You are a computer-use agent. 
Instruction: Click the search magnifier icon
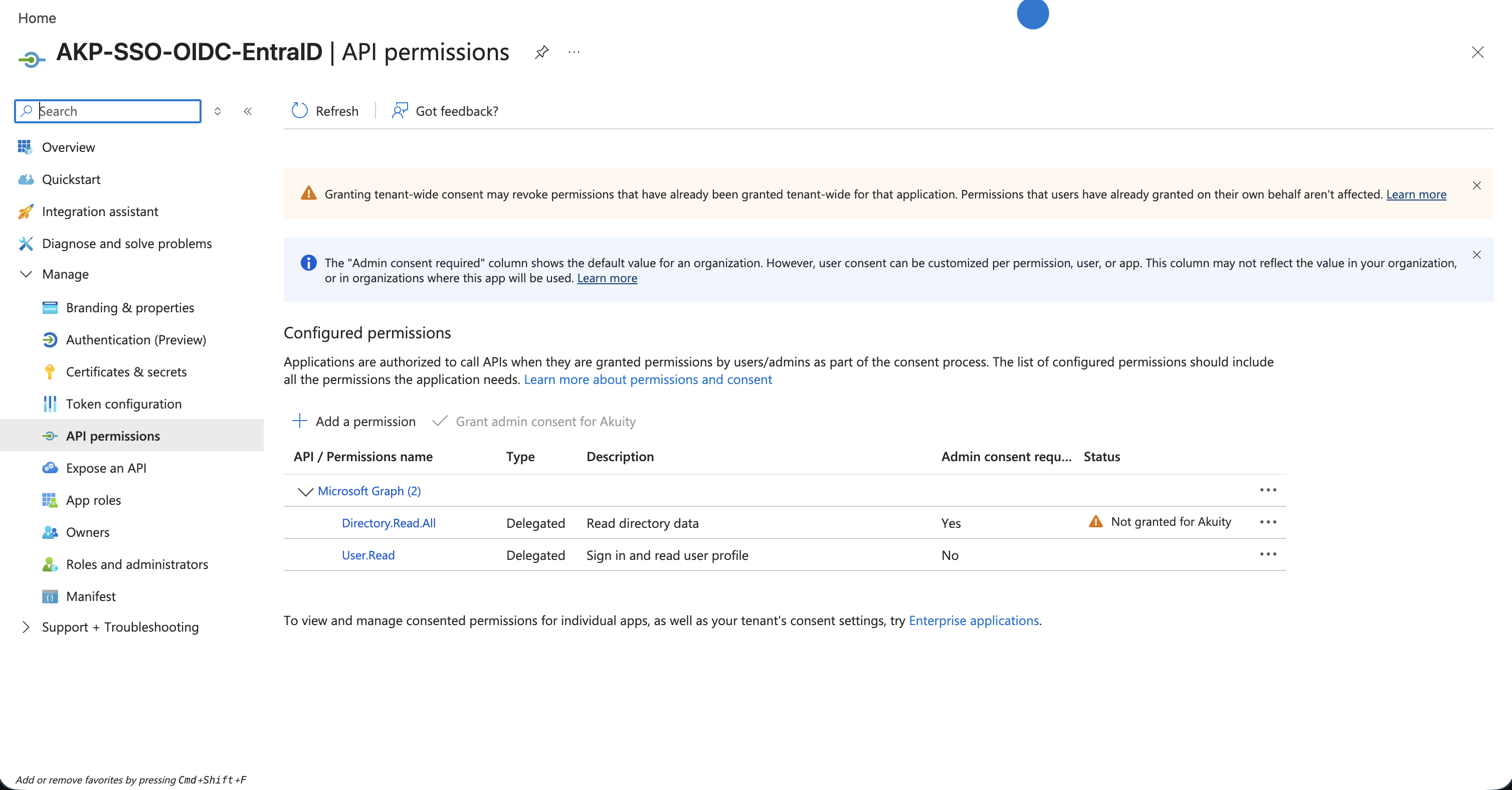click(27, 111)
